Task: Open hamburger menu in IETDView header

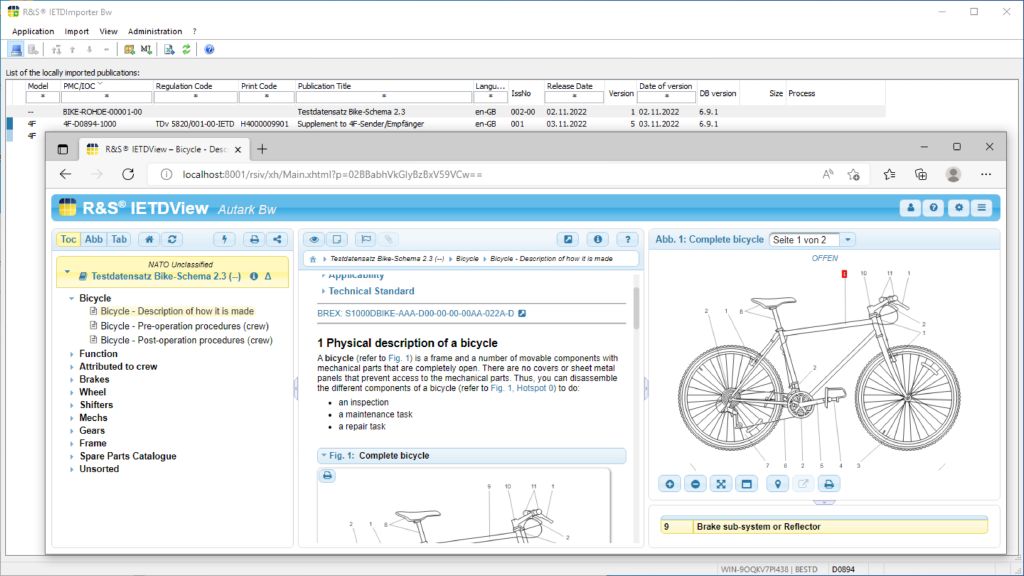Action: [x=982, y=208]
